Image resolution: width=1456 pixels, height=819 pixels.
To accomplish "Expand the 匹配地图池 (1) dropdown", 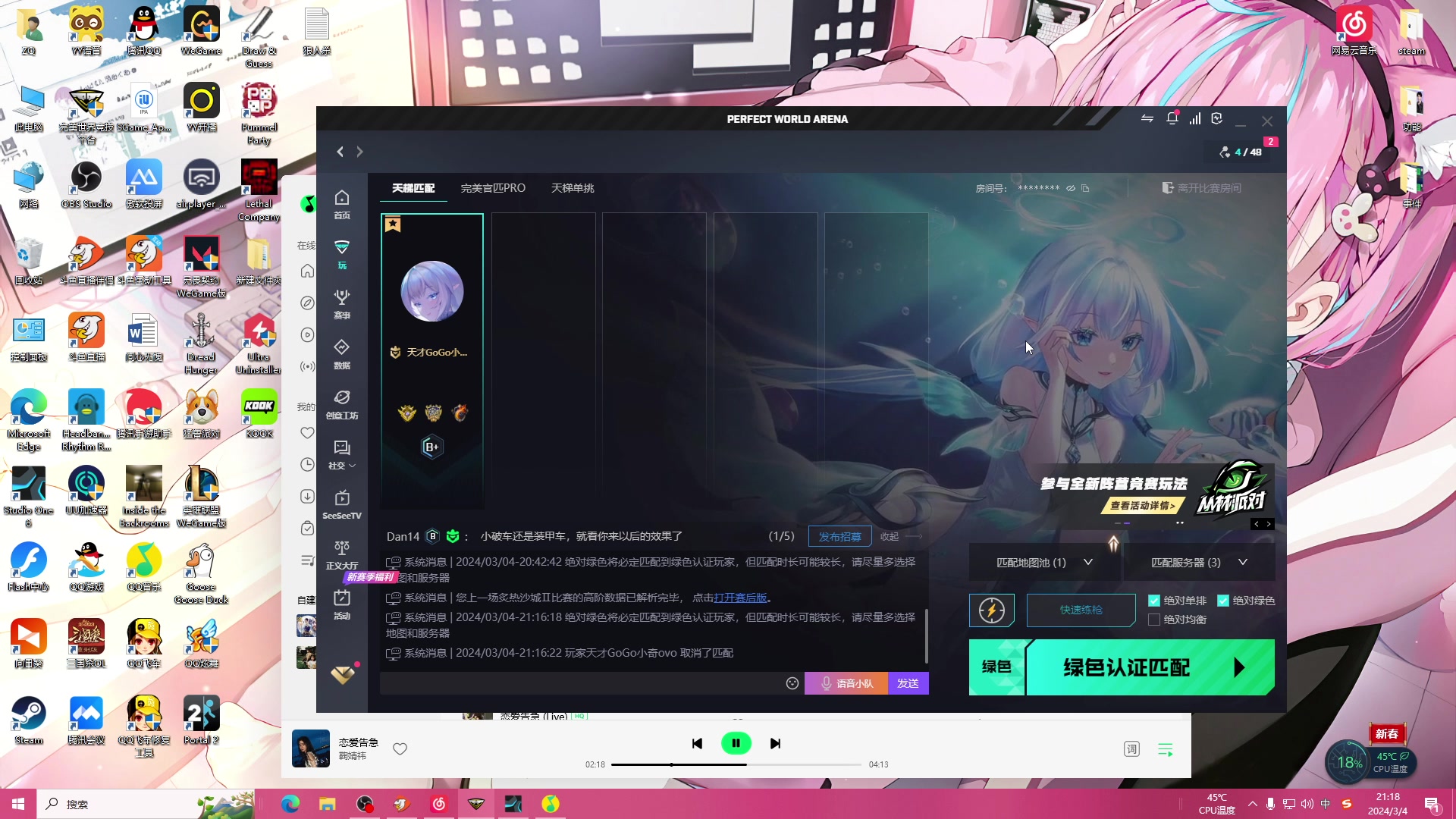I will click(x=1044, y=563).
